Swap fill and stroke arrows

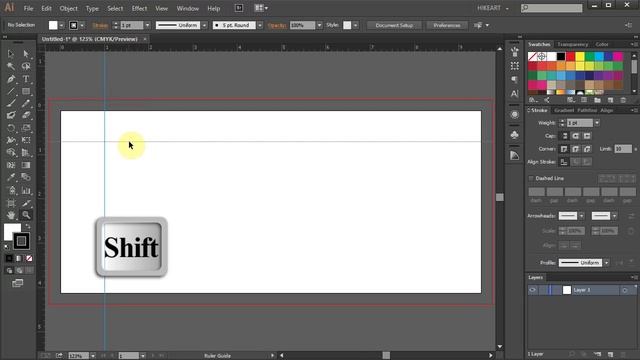(x=28, y=226)
